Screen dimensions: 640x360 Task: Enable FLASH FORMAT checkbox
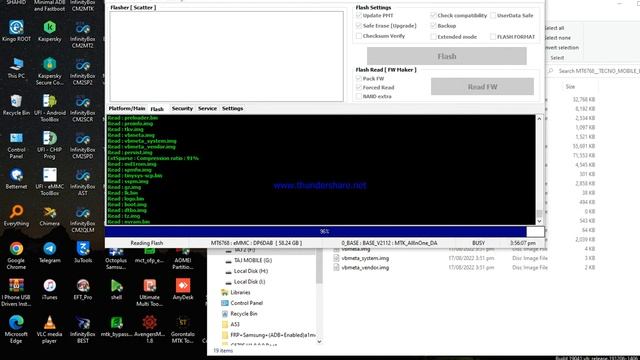coord(493,37)
